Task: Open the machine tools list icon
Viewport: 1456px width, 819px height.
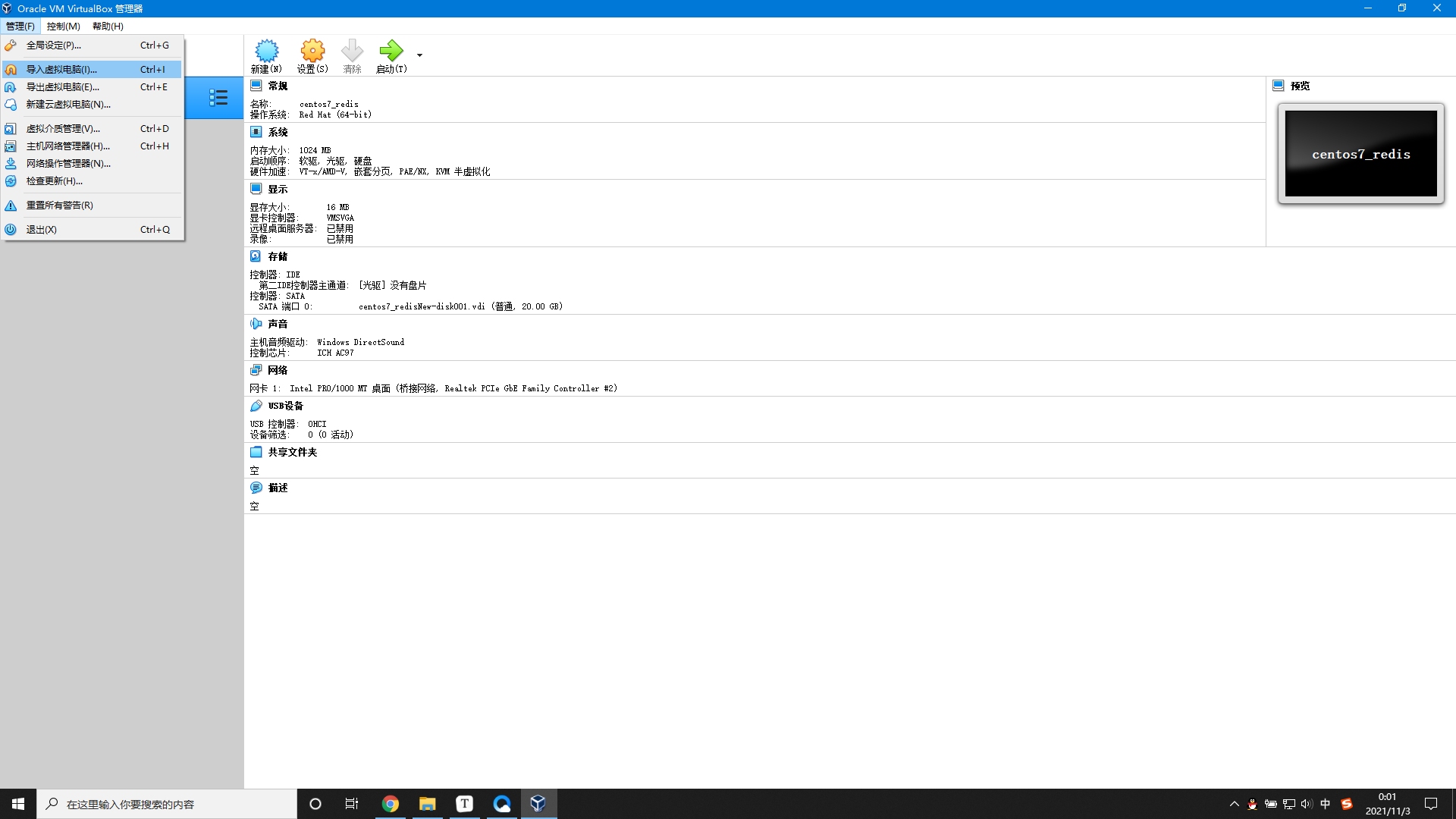Action: point(218,97)
